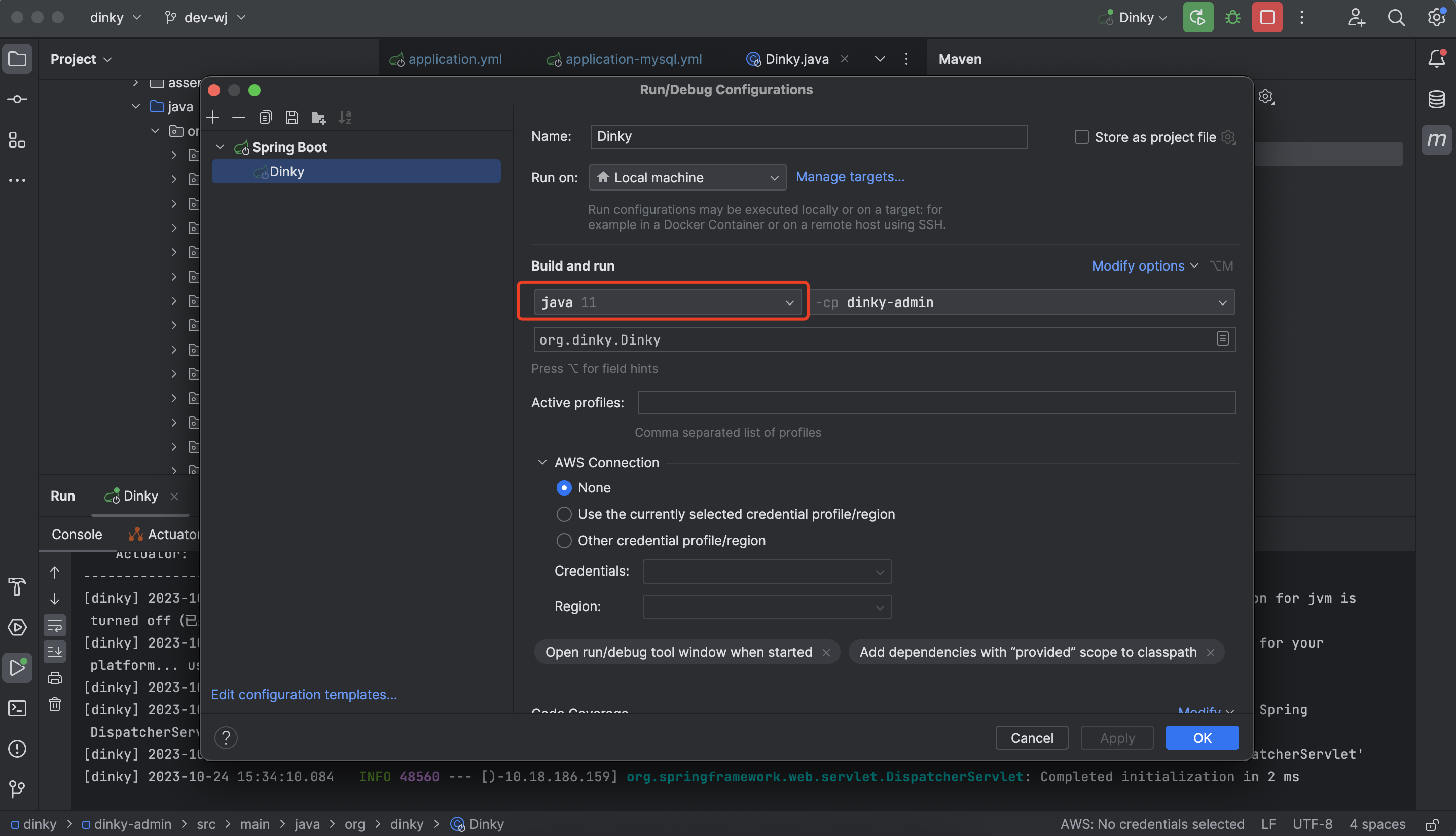Click the Clear All trash icon in console

coord(55,704)
